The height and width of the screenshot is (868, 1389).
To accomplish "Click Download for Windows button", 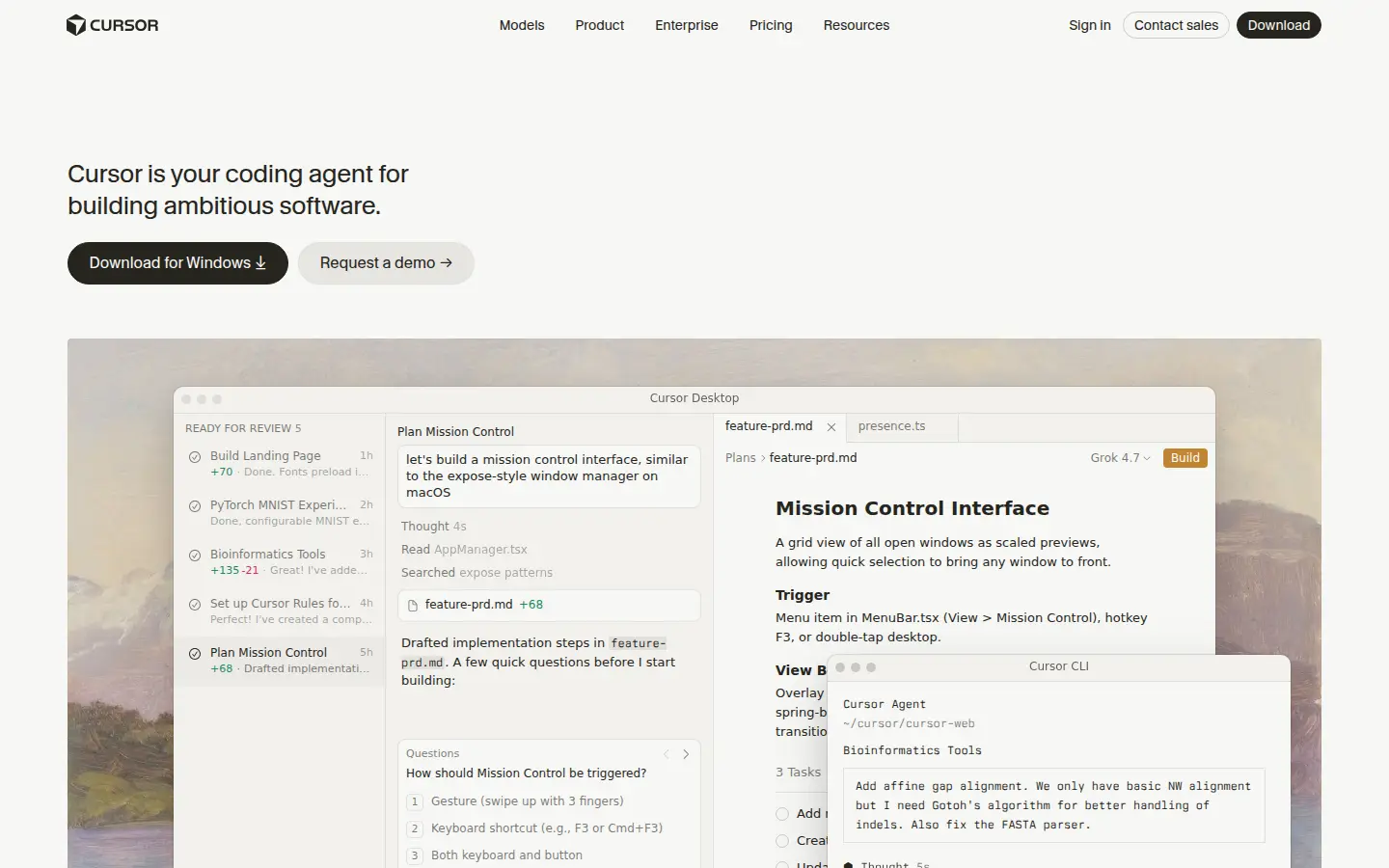I will pyautogui.click(x=177, y=263).
